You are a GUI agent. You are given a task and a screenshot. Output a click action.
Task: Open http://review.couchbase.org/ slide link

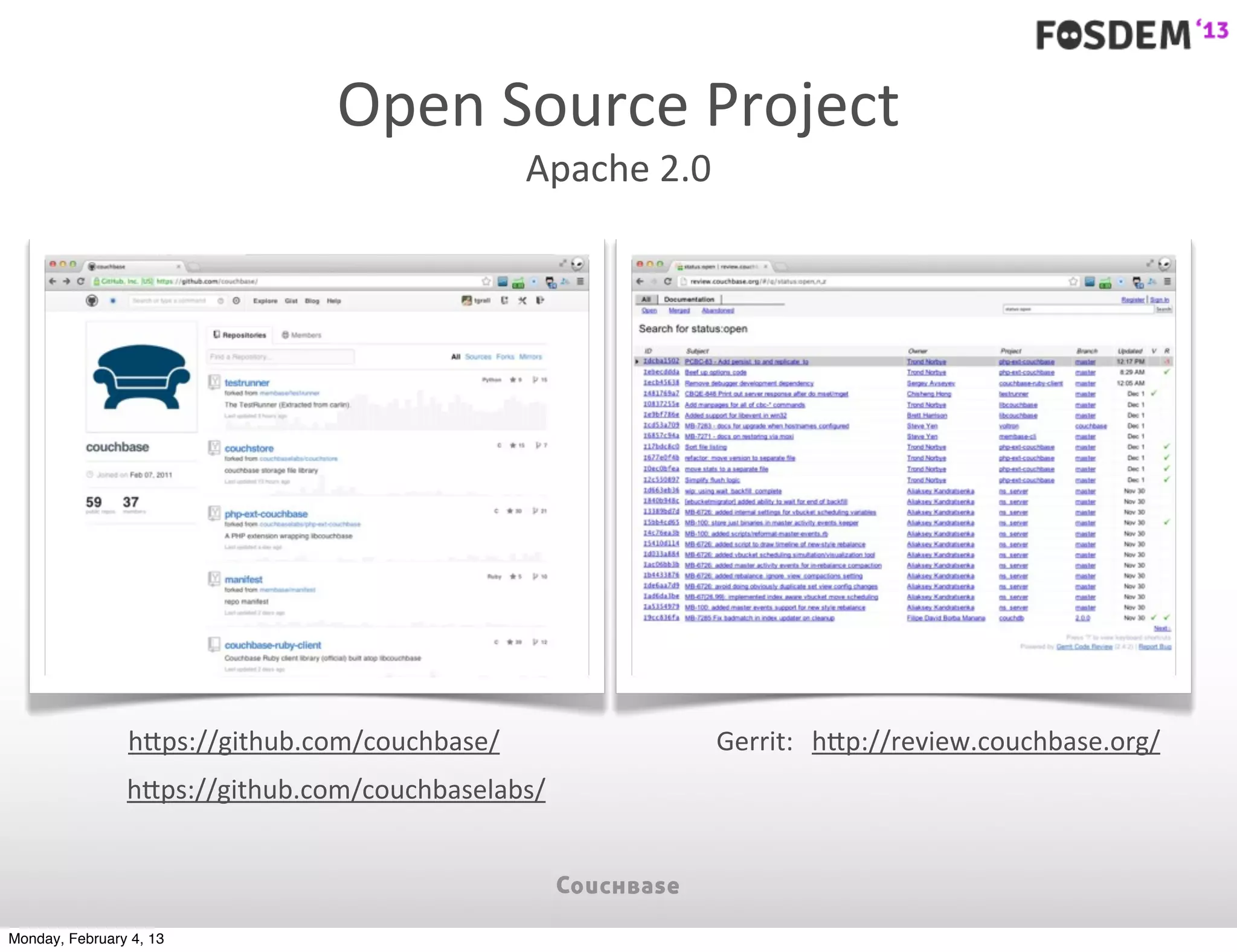(986, 742)
